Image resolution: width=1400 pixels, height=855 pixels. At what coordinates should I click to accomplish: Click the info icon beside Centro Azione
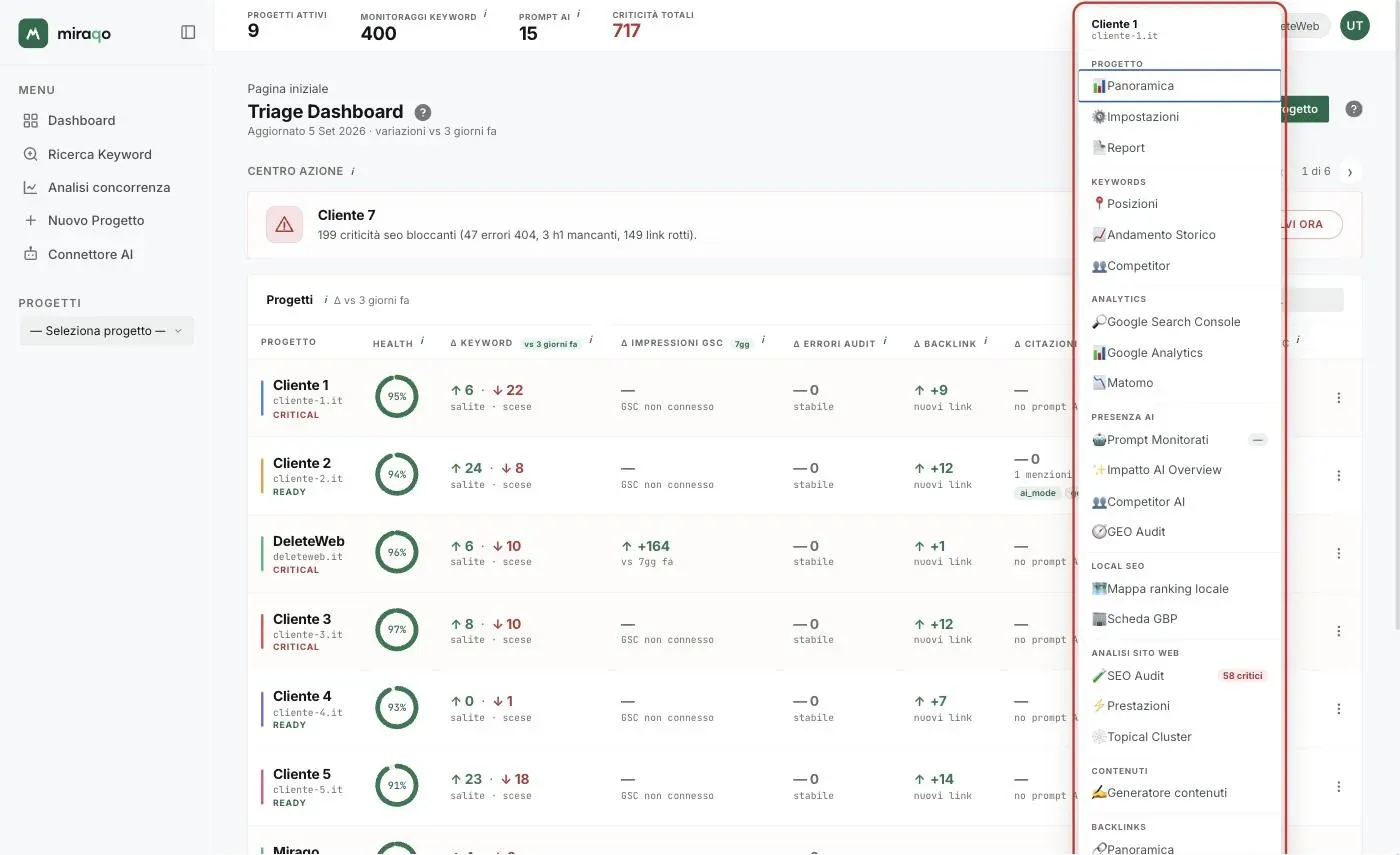(352, 171)
